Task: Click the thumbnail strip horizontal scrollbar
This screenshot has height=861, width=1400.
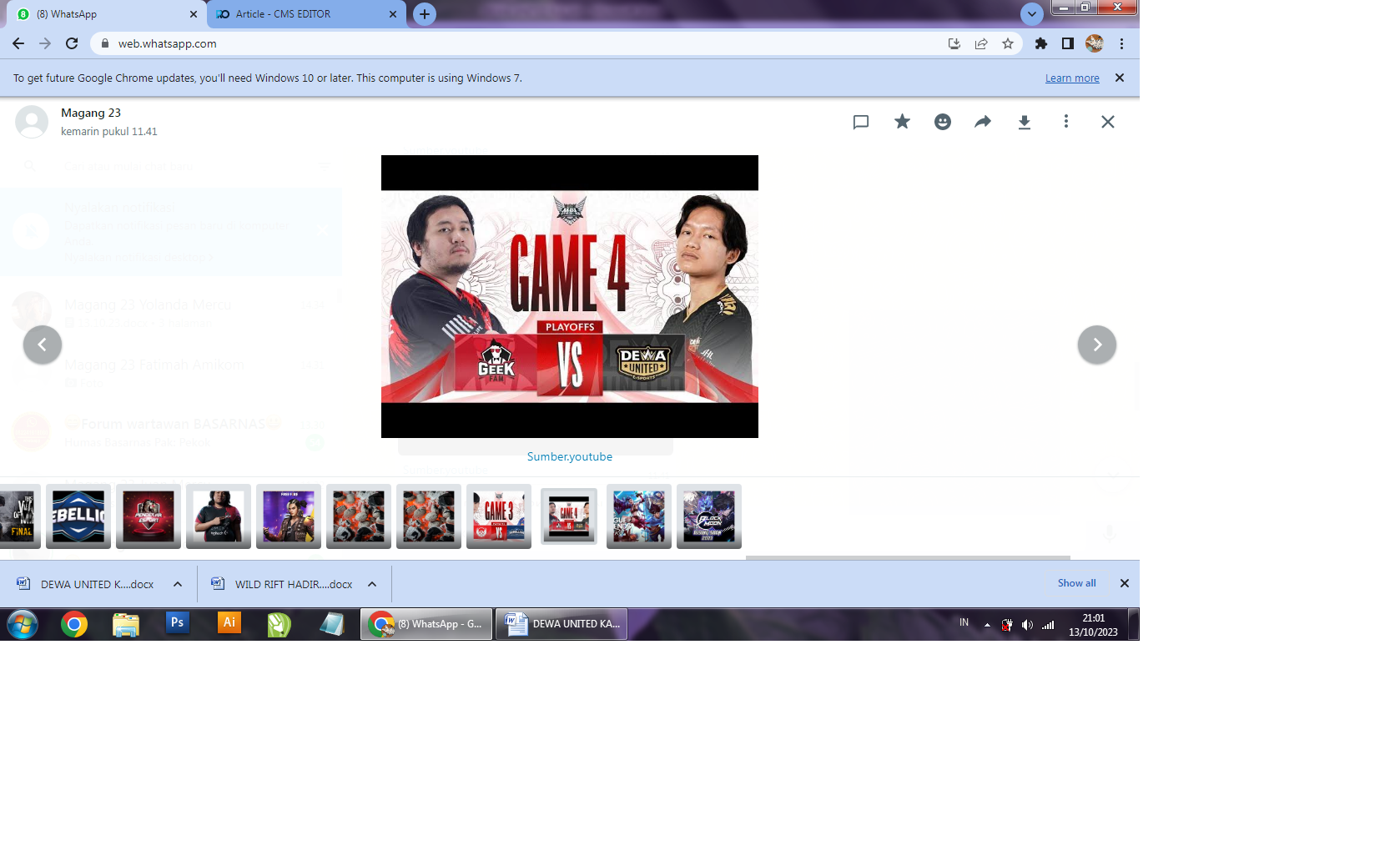Action: point(908,557)
